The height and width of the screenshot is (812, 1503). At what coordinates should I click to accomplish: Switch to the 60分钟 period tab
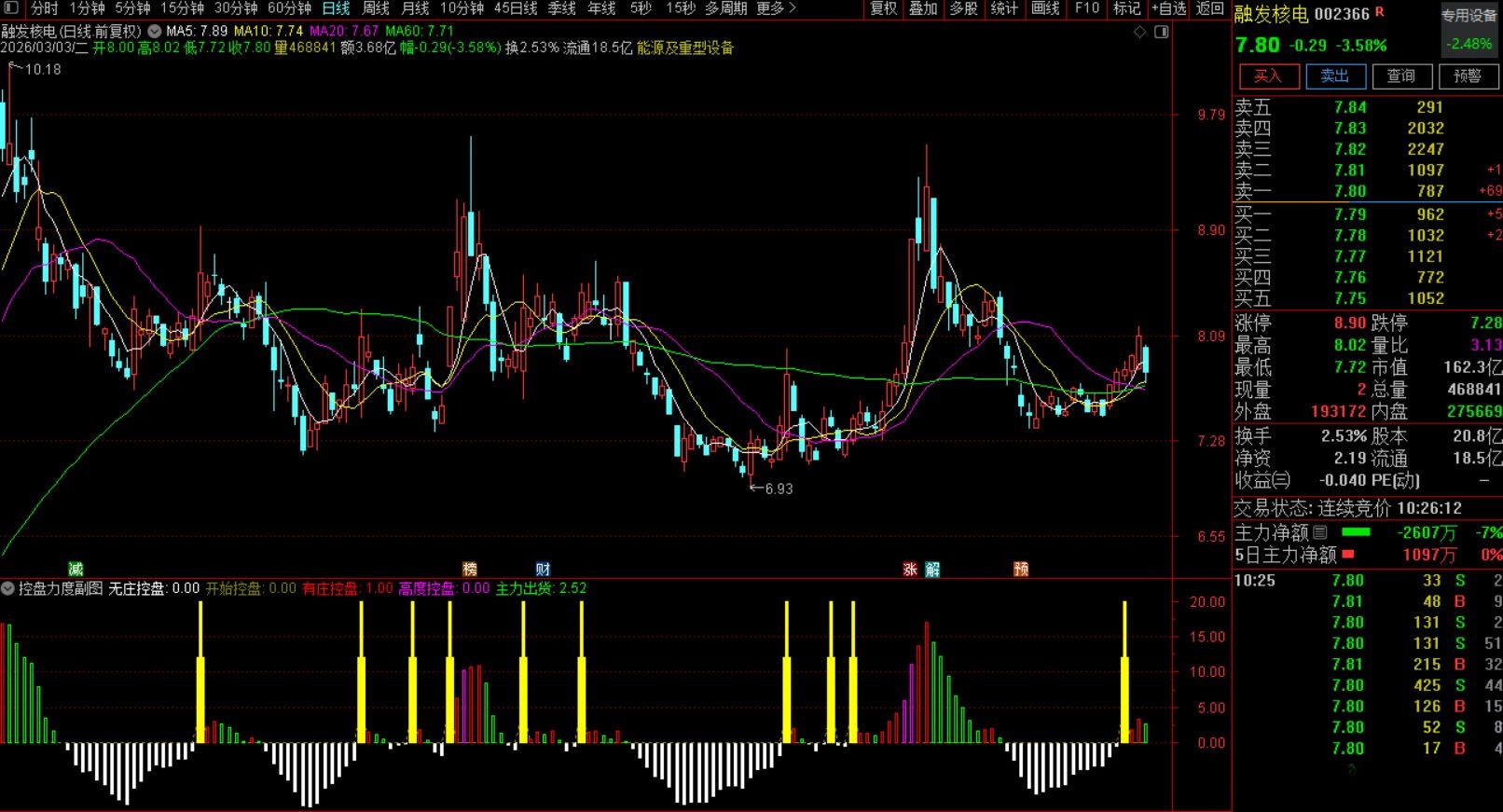[x=289, y=8]
